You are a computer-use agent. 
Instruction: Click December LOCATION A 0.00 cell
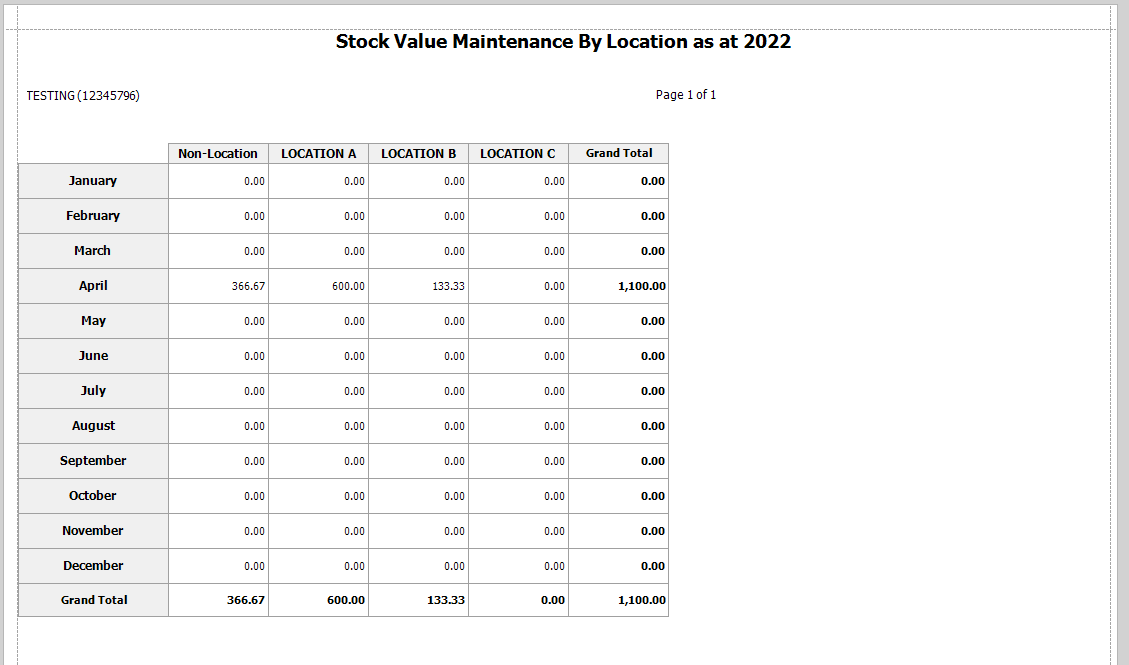(318, 566)
